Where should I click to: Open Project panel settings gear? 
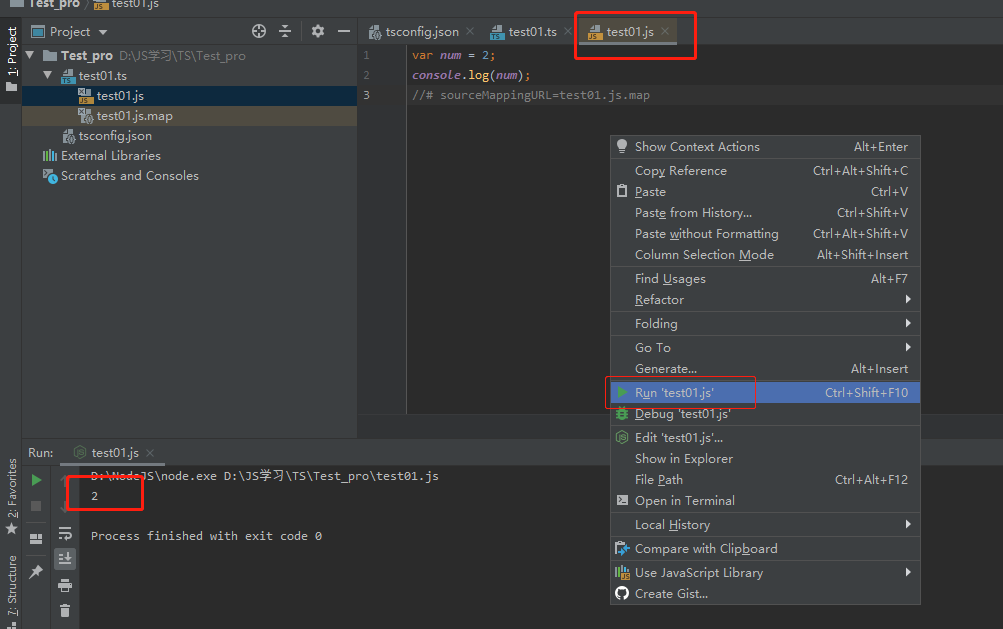tap(318, 31)
